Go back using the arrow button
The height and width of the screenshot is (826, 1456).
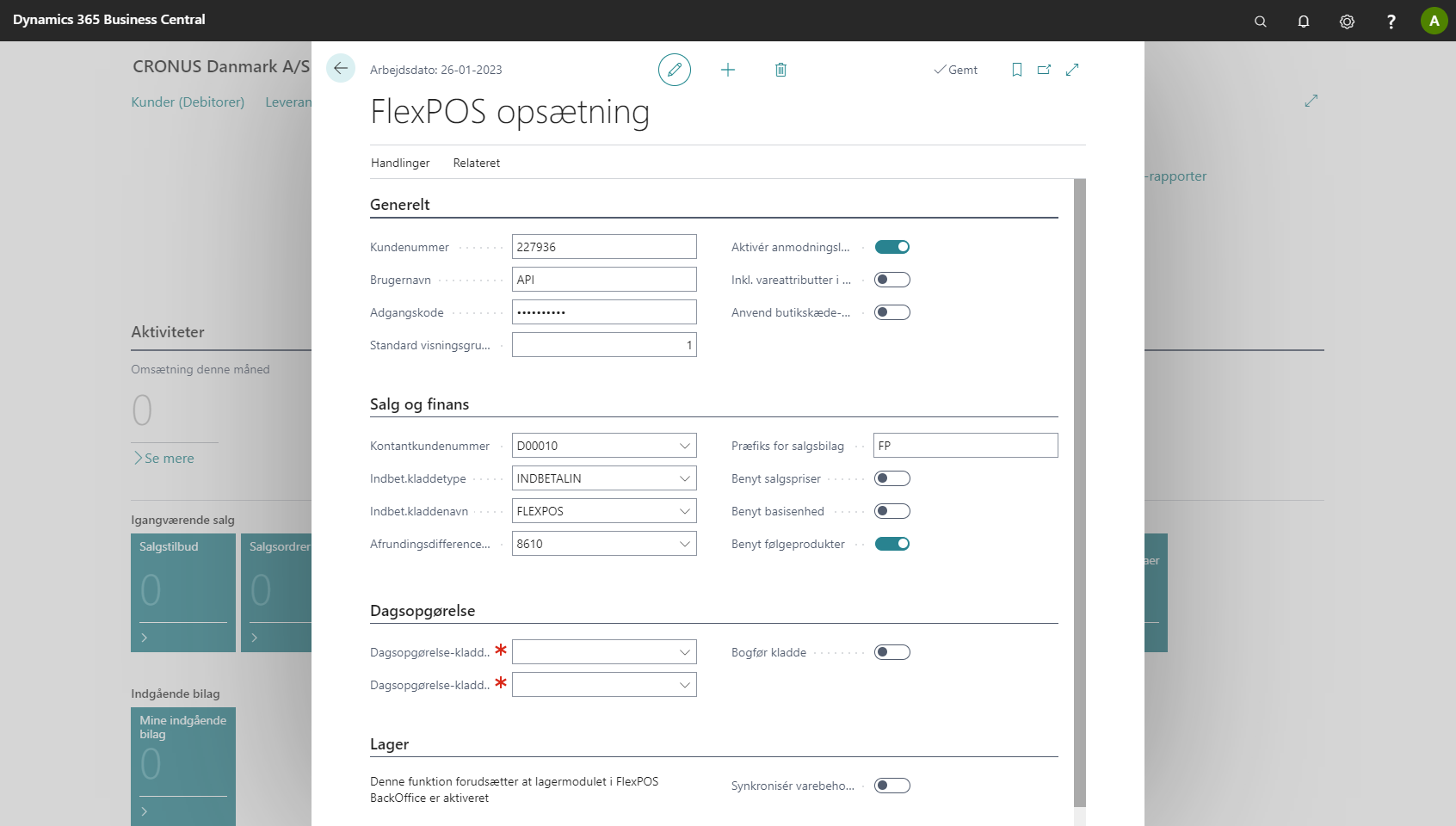pos(341,69)
